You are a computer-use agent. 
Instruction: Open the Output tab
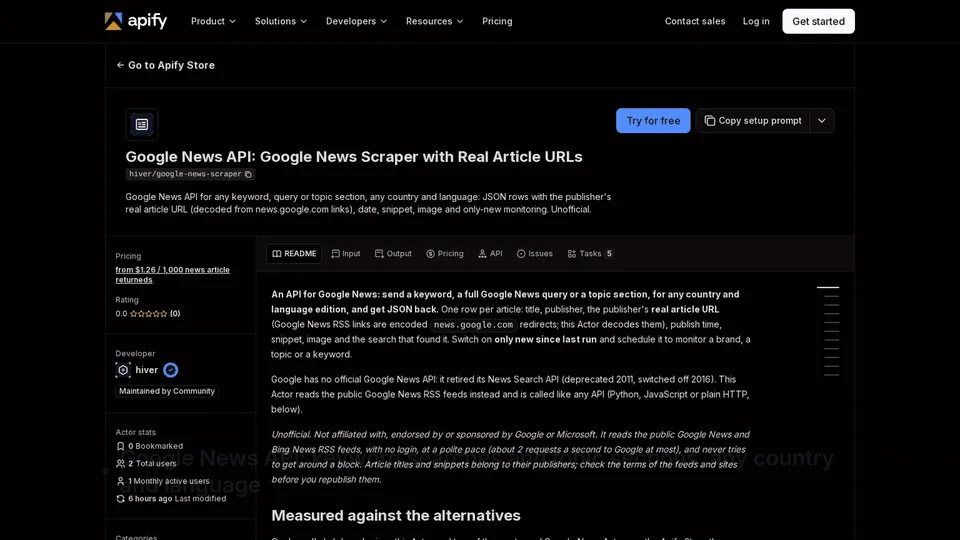tap(393, 253)
